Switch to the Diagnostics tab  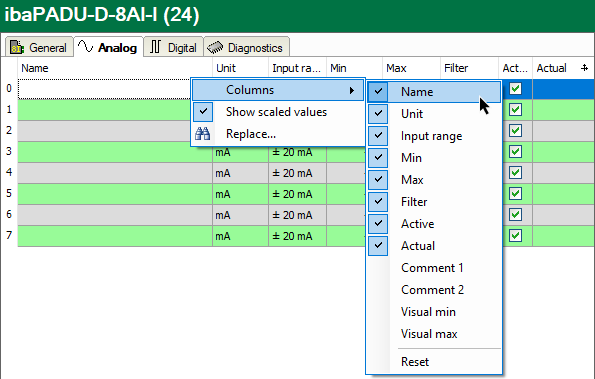(247, 47)
